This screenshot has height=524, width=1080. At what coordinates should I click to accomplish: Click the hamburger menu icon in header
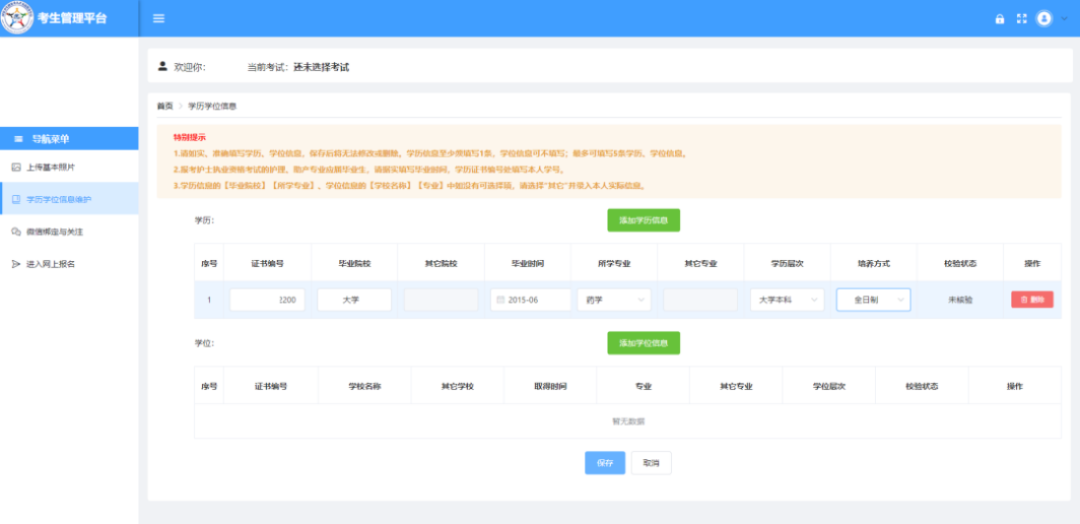click(x=159, y=19)
